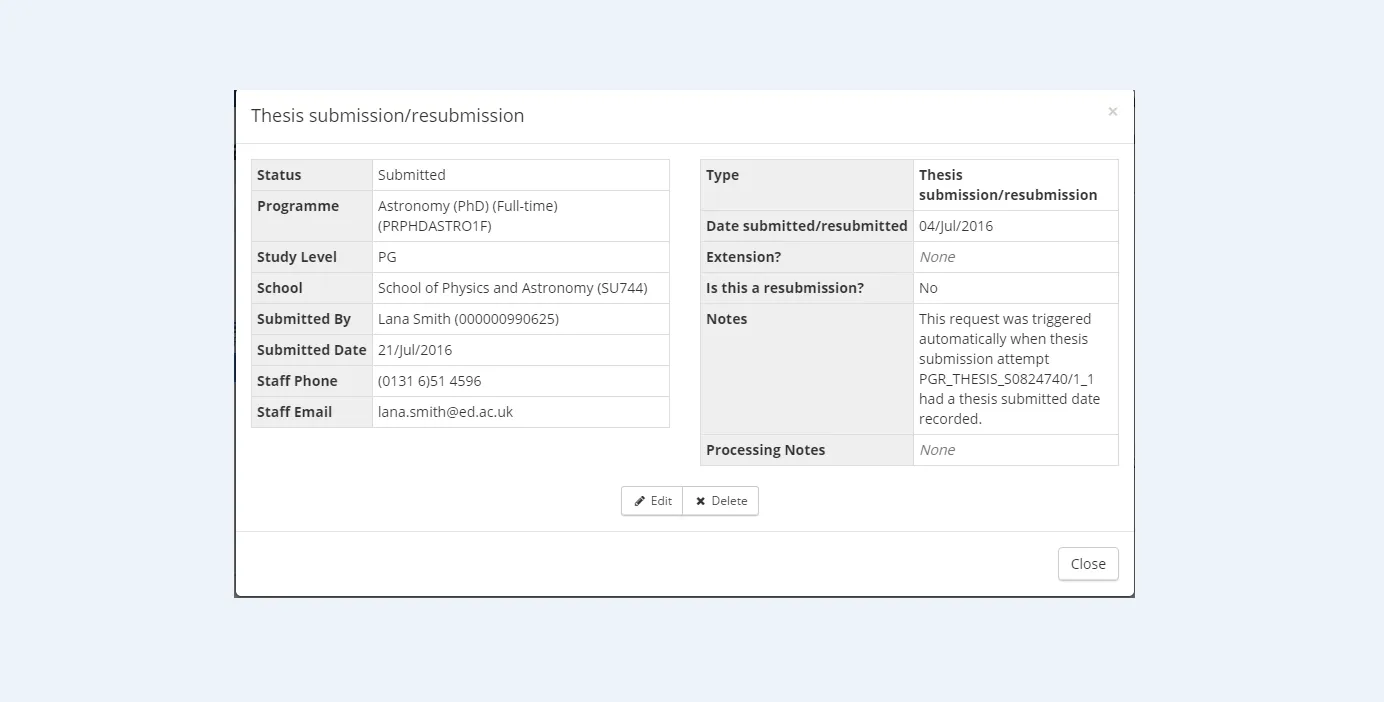Click the 'No' resubmission value
The width and height of the screenshot is (1384, 702).
click(x=928, y=288)
